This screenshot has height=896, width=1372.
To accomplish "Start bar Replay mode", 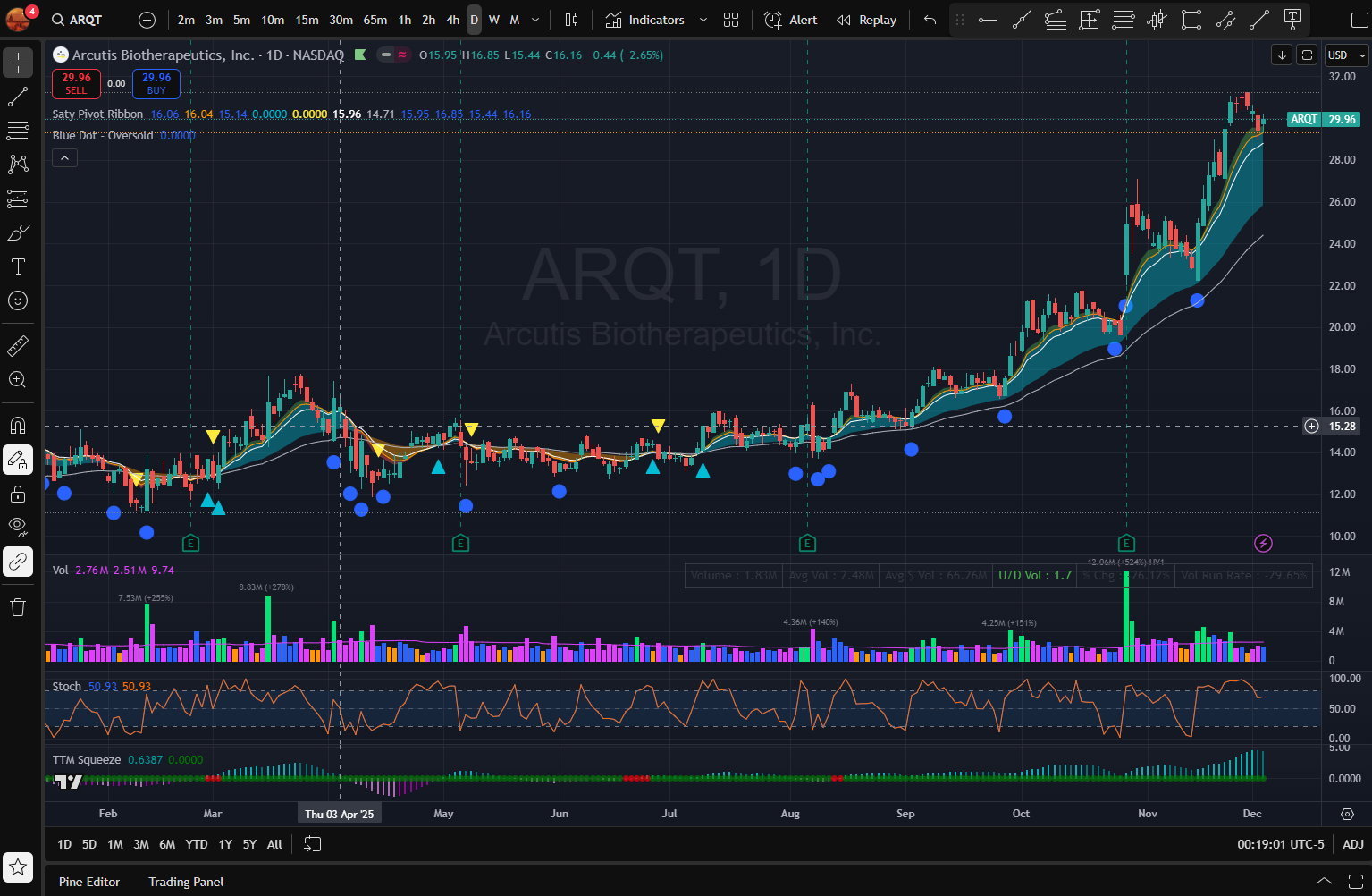I will 866,20.
